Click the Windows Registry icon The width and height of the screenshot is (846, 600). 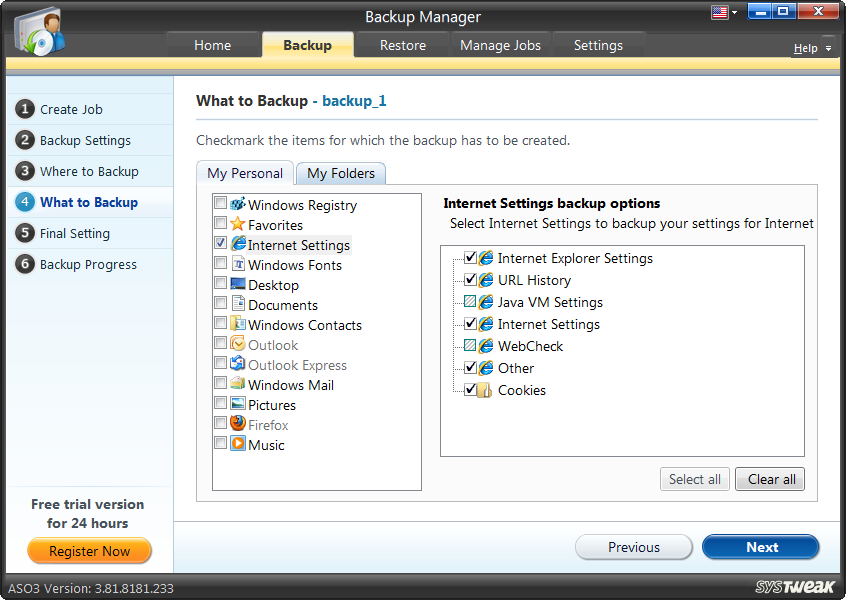pos(237,203)
